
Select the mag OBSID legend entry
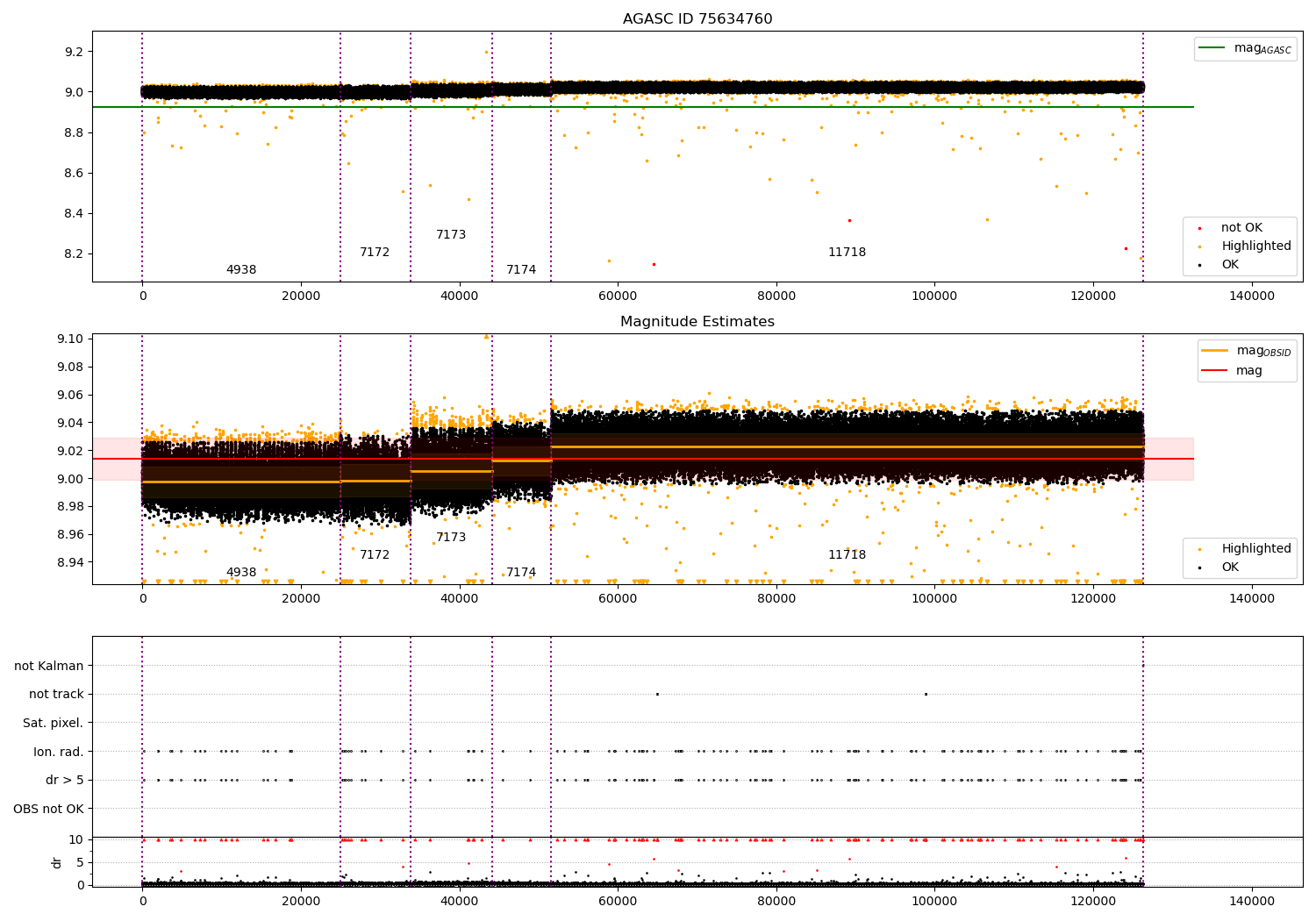coord(1246,351)
